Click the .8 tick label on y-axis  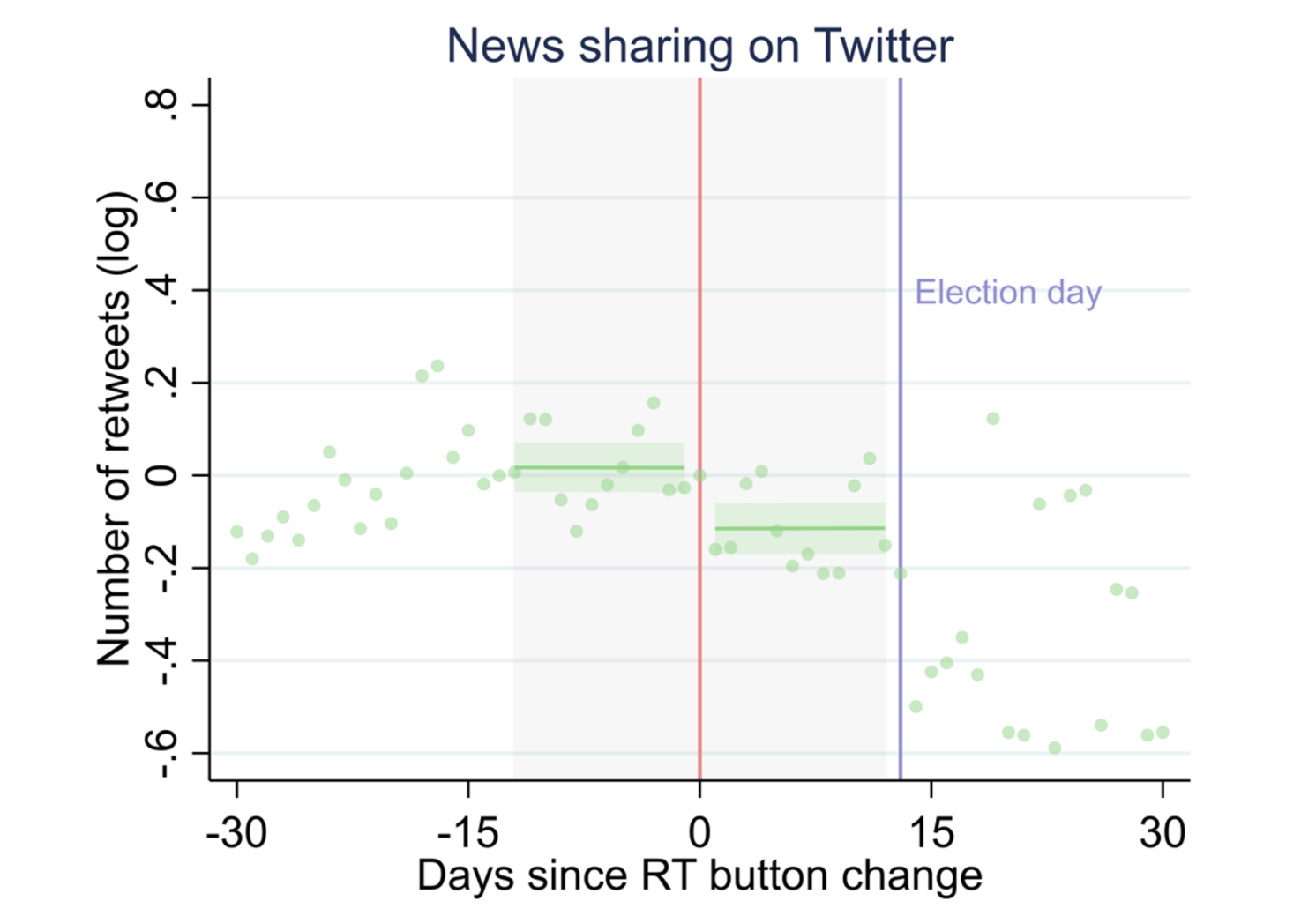pos(162,105)
